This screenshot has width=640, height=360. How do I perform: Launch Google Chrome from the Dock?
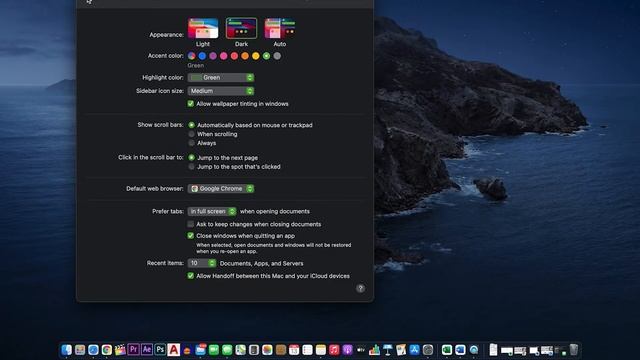pos(107,350)
